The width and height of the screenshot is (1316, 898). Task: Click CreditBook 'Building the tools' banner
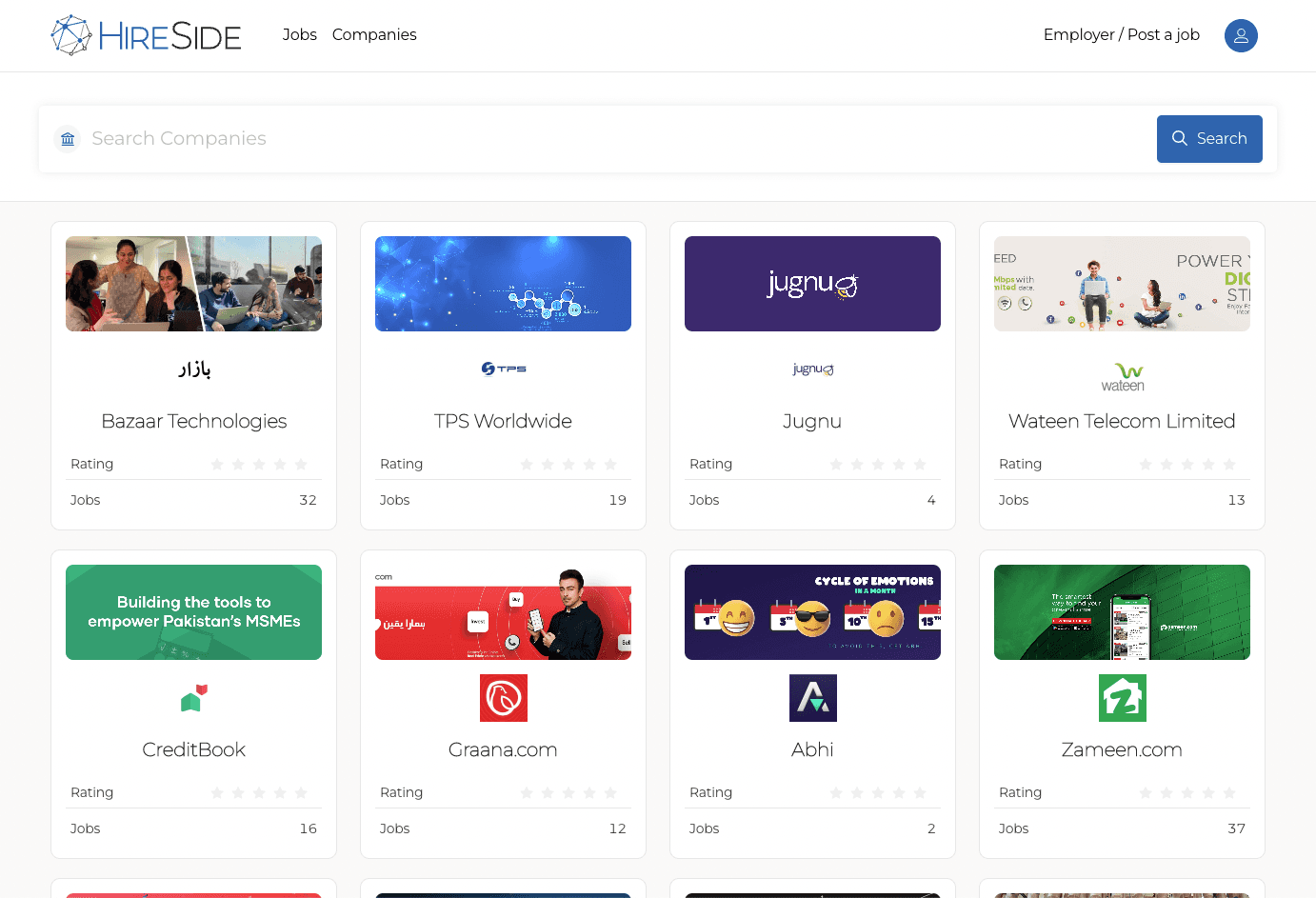[x=193, y=612]
